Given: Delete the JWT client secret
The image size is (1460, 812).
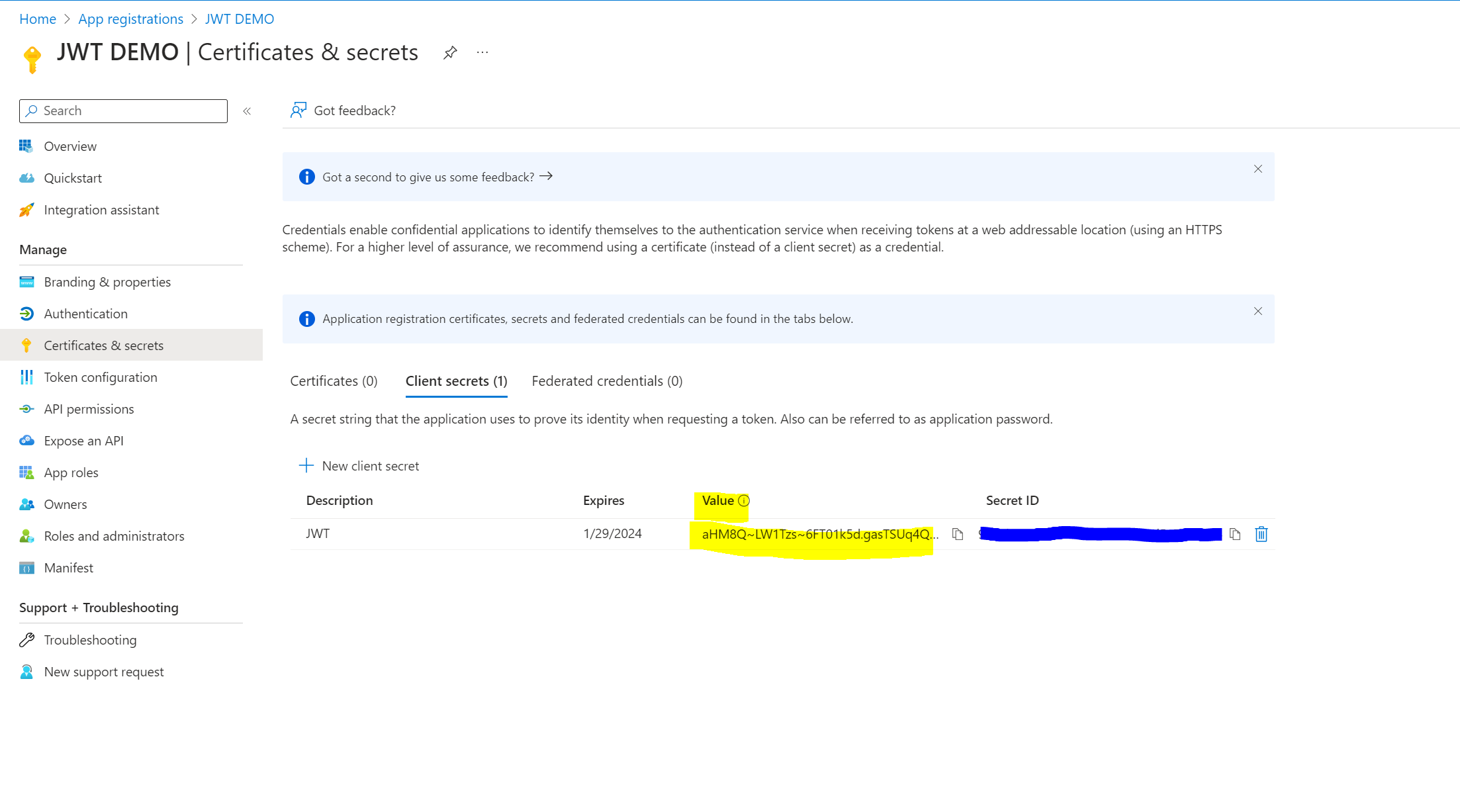Looking at the screenshot, I should [1261, 533].
